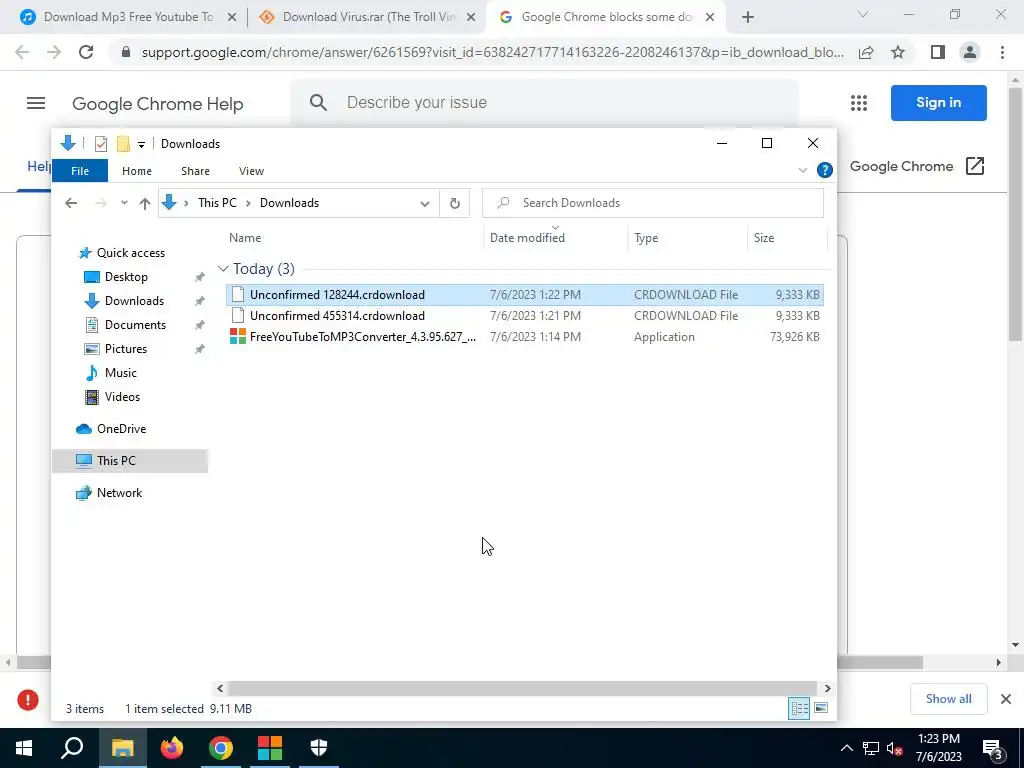Click red download warning icon
The image size is (1024, 768).
(x=27, y=700)
